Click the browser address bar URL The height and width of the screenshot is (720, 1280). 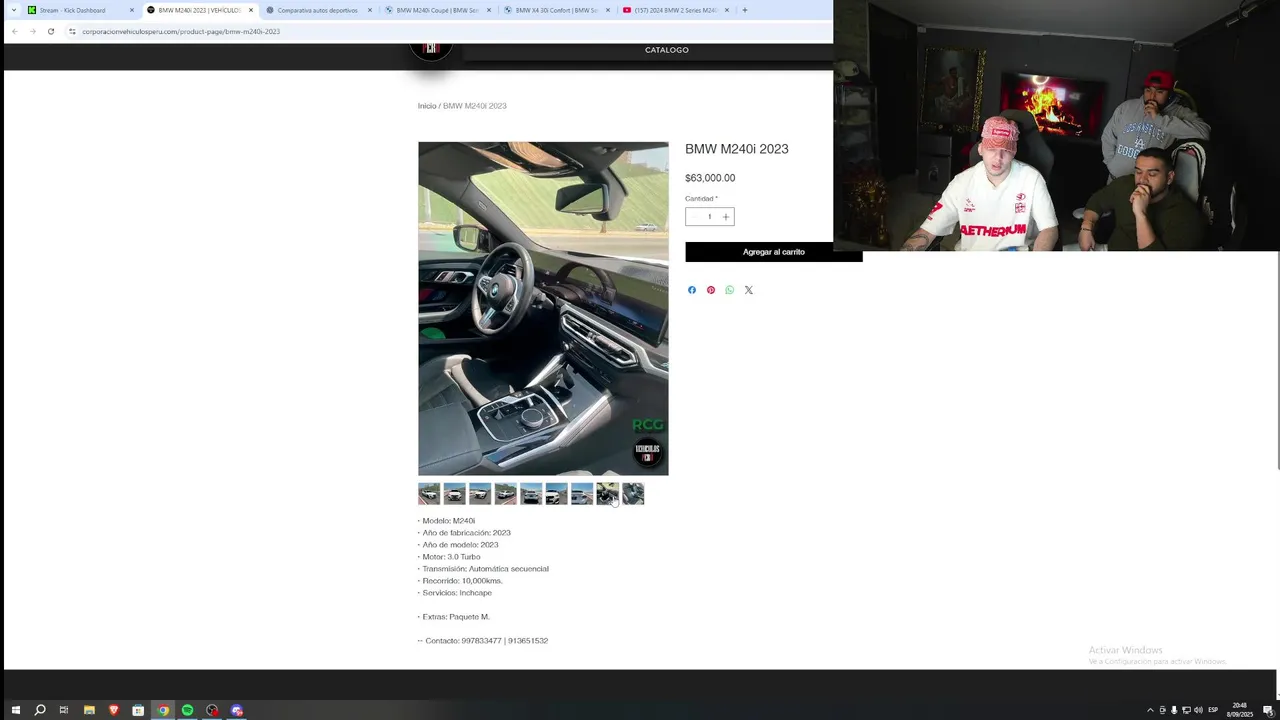click(x=181, y=31)
